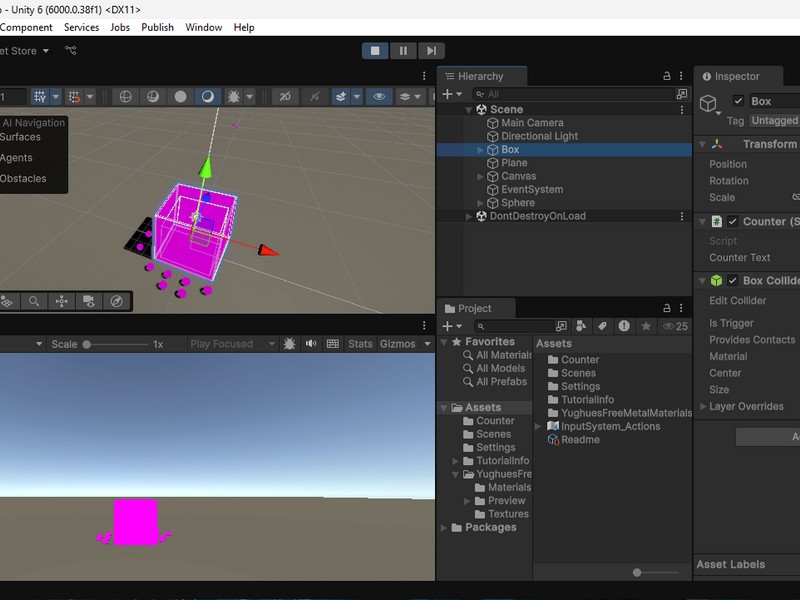The image size is (800, 600).
Task: Disable the Box Collider component checkbox
Action: (733, 281)
